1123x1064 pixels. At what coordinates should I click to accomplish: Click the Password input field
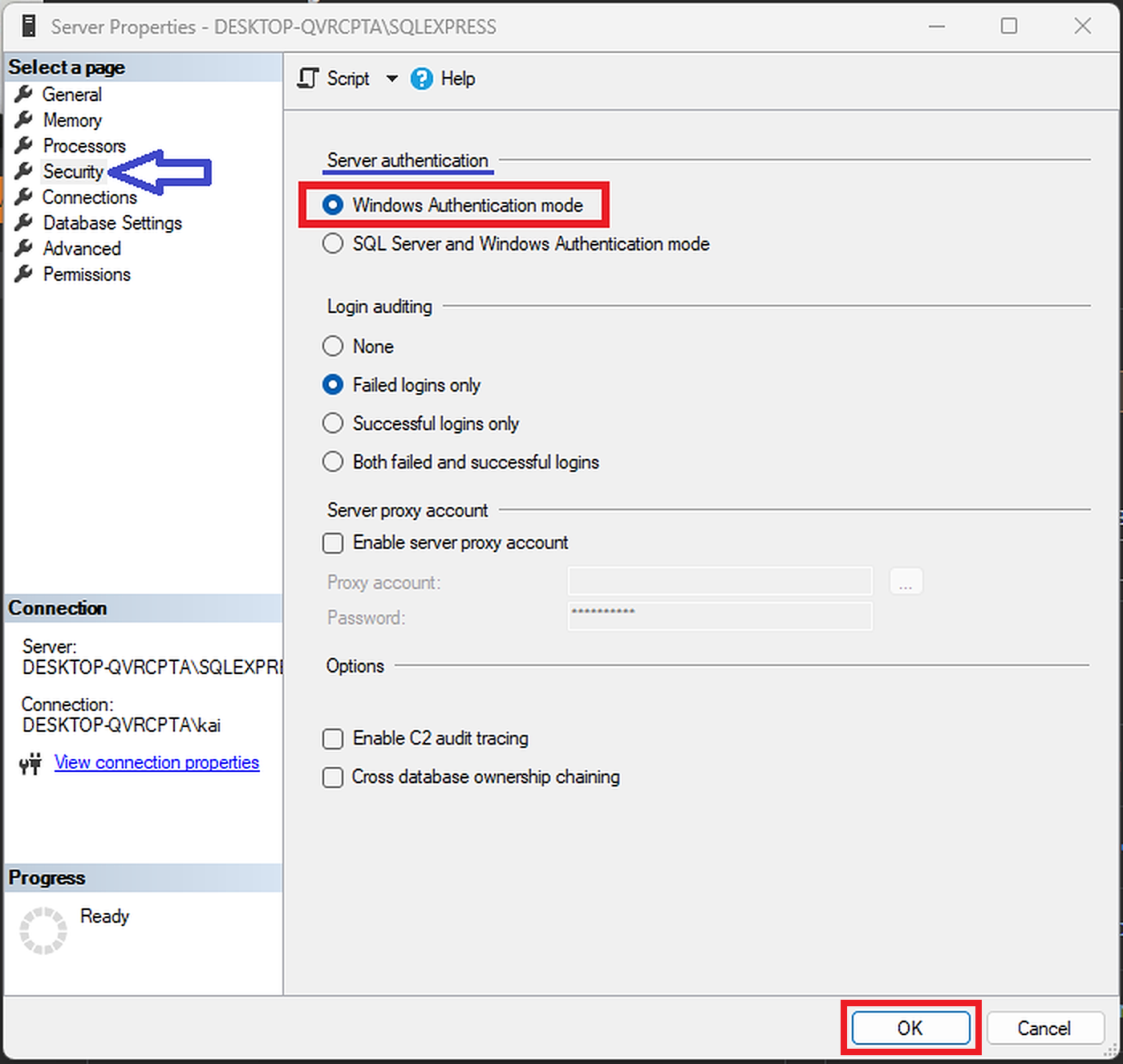coord(720,616)
